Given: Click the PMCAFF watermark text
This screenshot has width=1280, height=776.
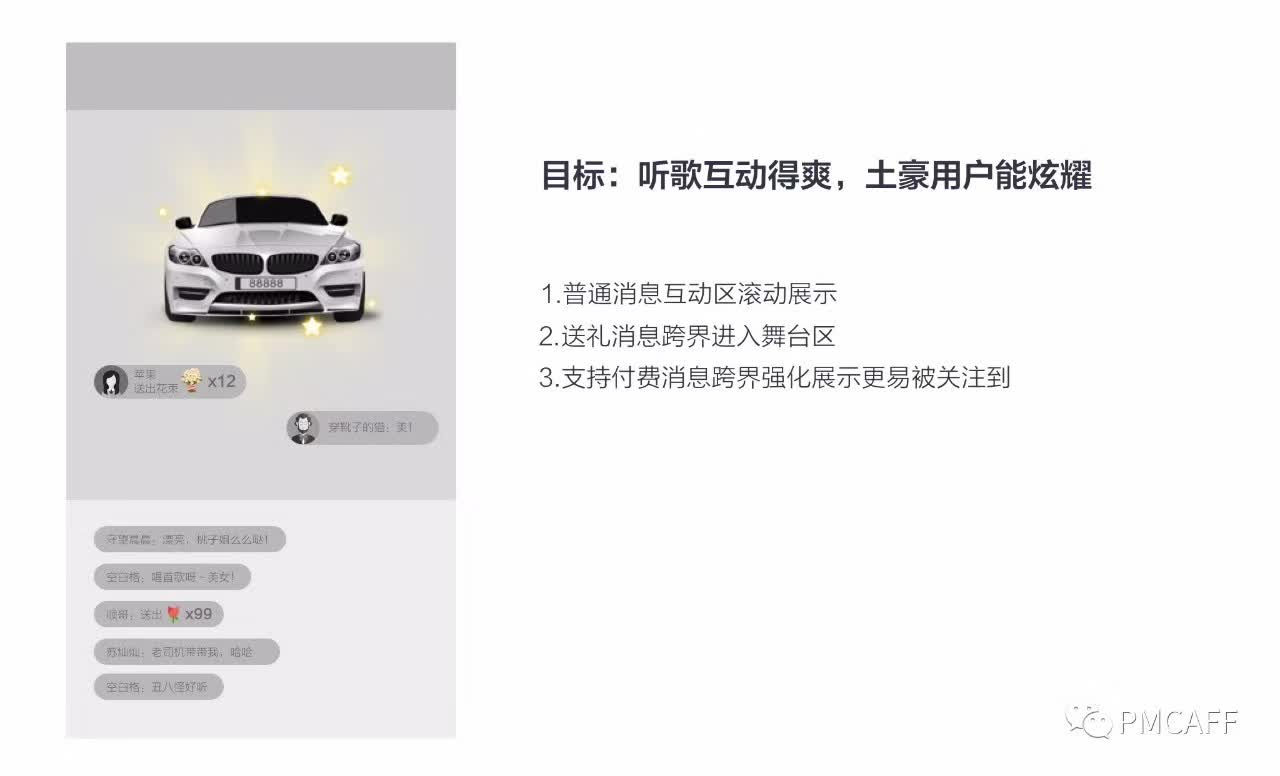Looking at the screenshot, I should (1177, 722).
